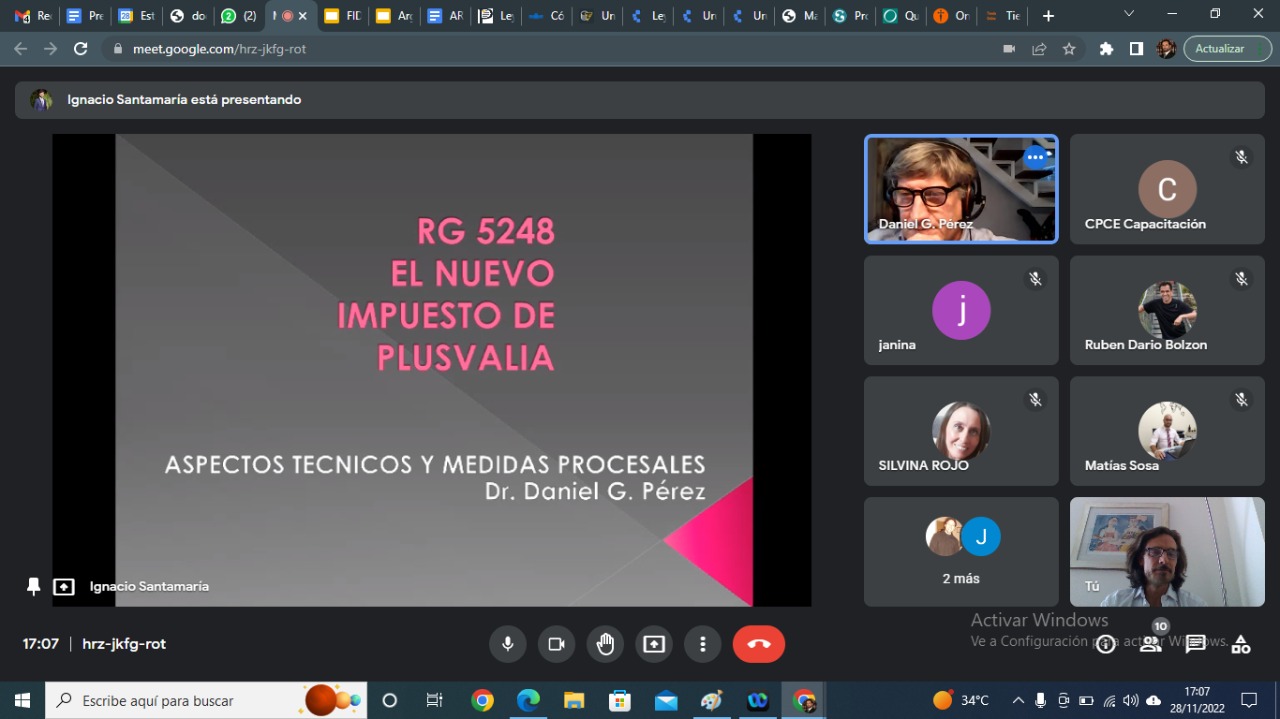
Task: Open the more options three-dot menu
Action: 703,644
